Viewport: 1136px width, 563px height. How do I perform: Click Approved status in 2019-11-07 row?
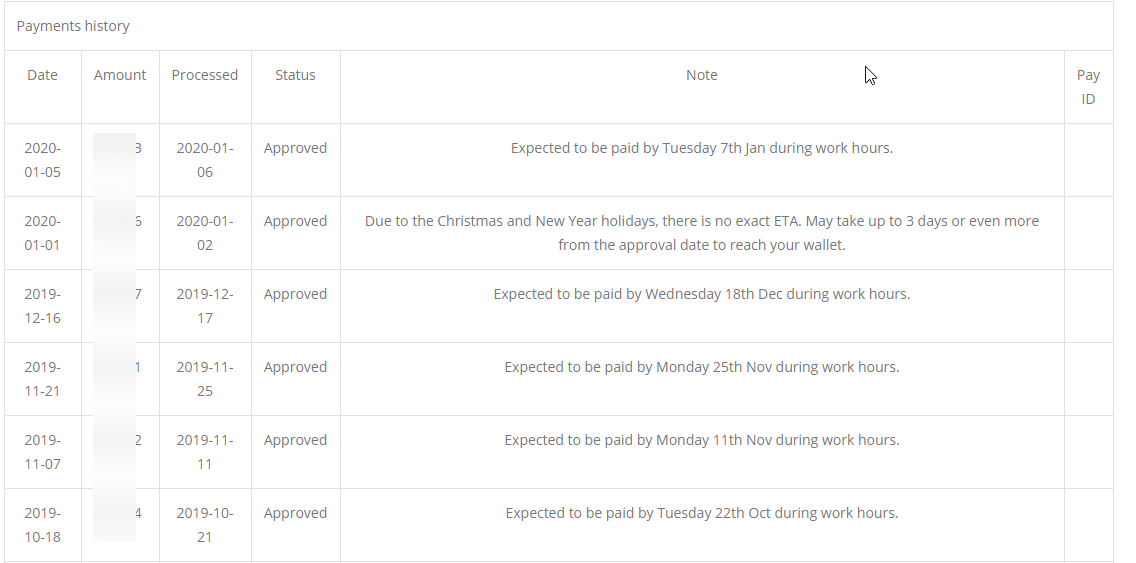295,441
